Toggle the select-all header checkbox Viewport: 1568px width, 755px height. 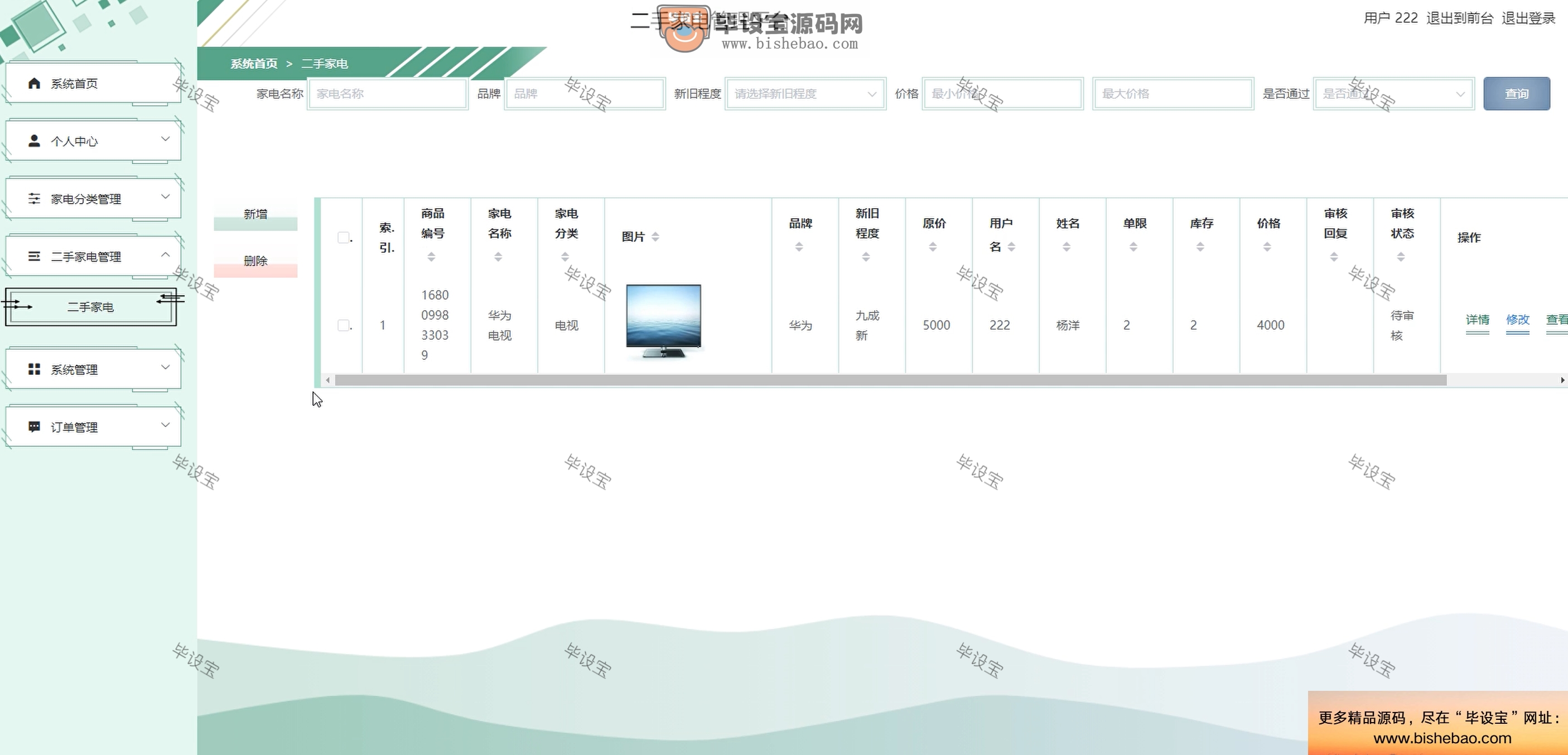tap(343, 238)
